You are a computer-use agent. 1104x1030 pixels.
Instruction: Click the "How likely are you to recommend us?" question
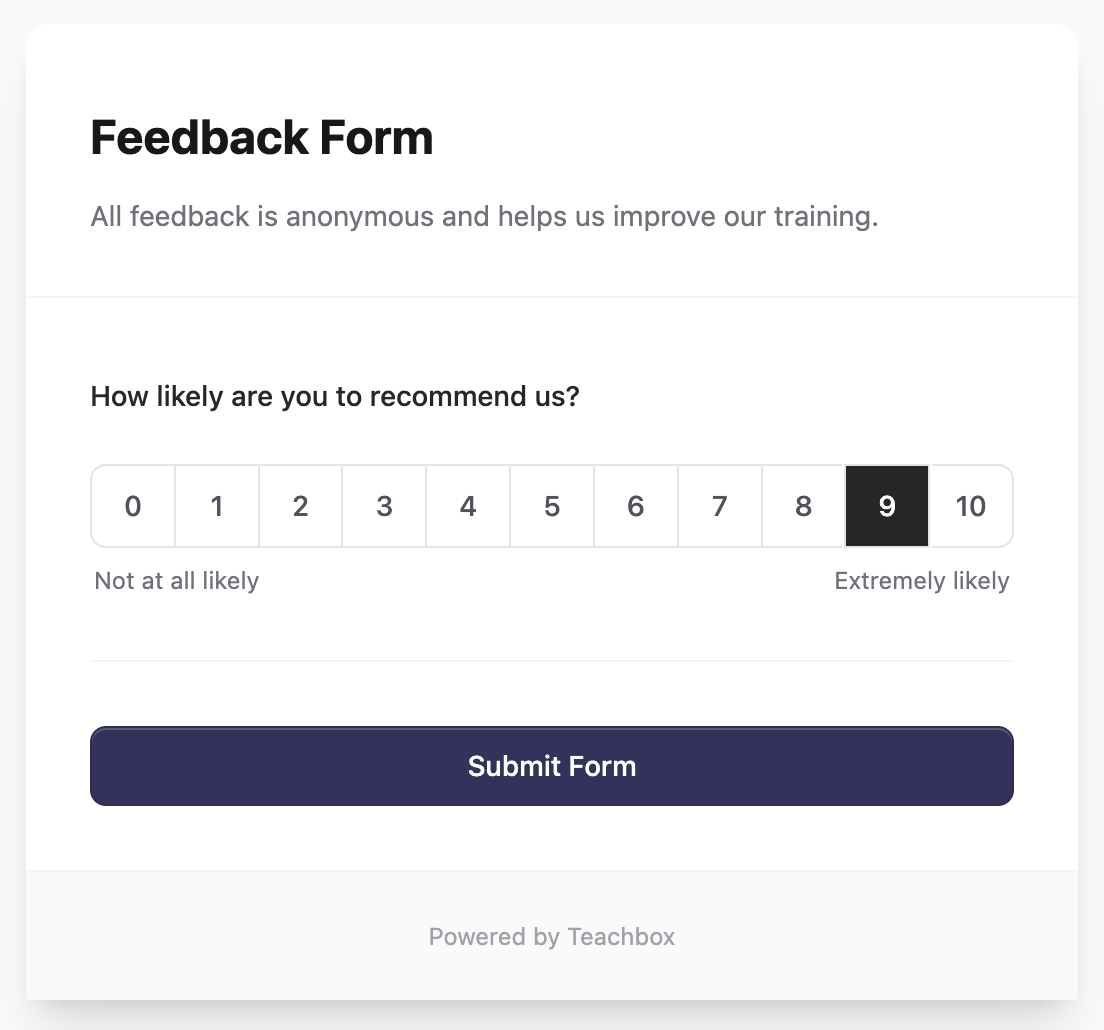(x=335, y=396)
